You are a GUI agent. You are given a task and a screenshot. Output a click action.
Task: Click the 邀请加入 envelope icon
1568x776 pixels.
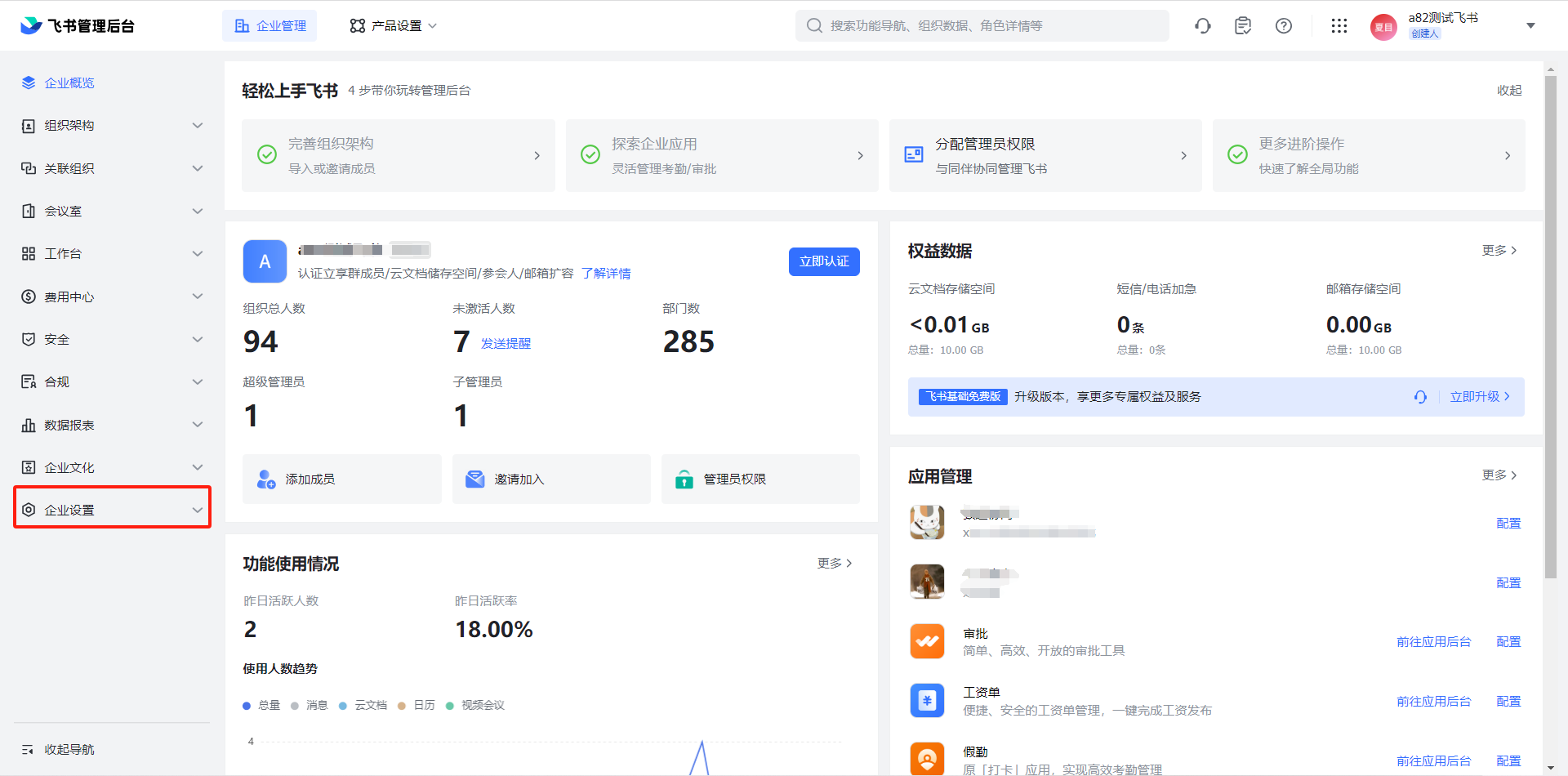[x=474, y=479]
